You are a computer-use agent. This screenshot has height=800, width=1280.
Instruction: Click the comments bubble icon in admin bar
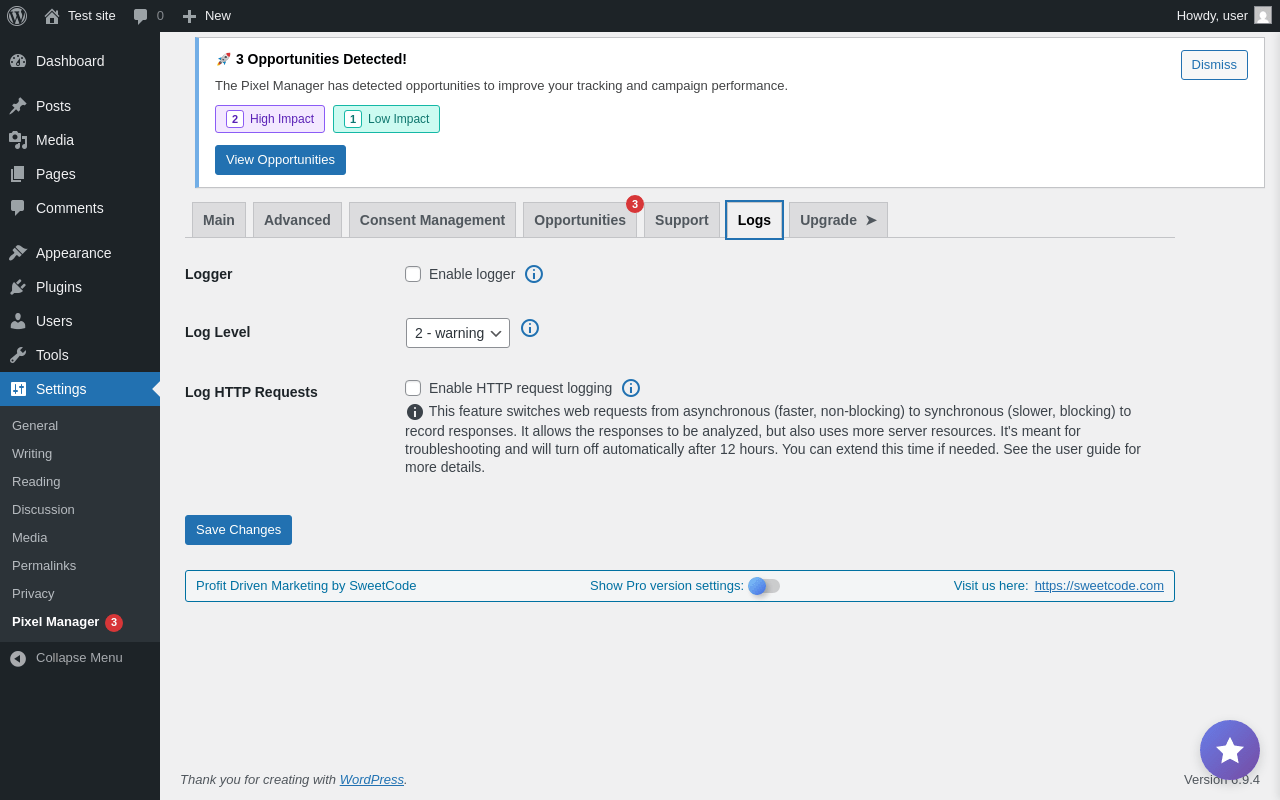pos(141,16)
